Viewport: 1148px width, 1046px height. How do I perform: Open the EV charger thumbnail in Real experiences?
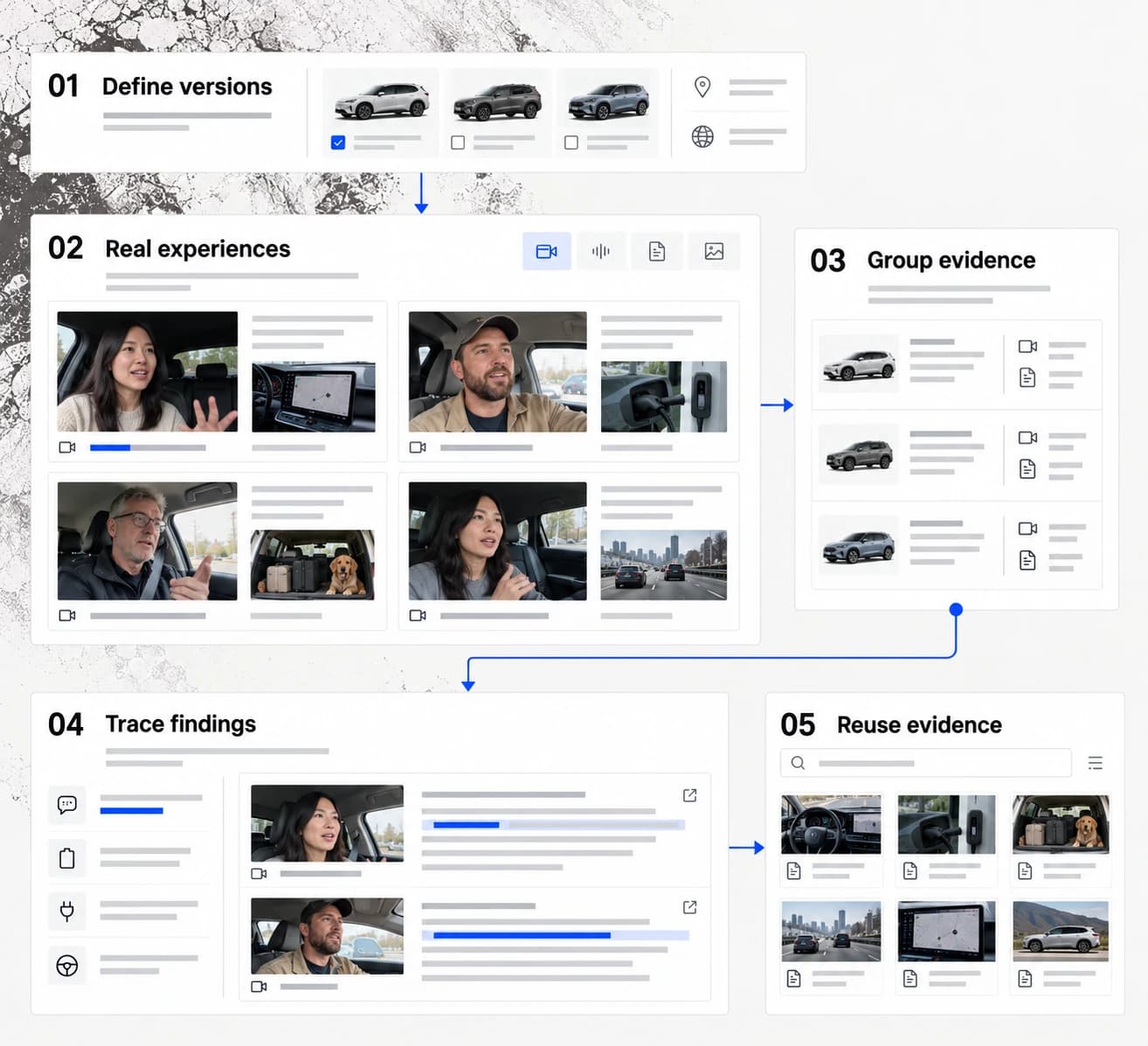[664, 397]
